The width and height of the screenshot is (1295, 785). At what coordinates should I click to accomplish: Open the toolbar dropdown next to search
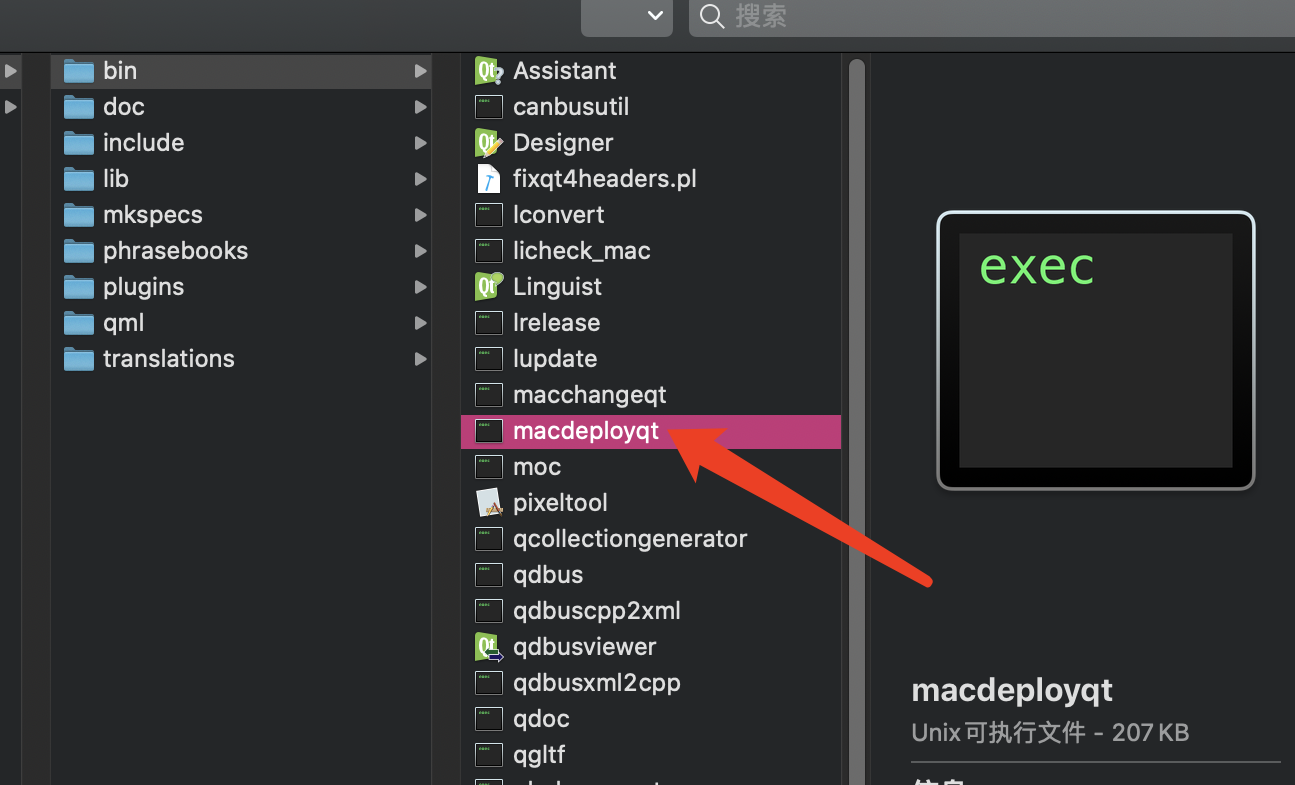click(627, 17)
